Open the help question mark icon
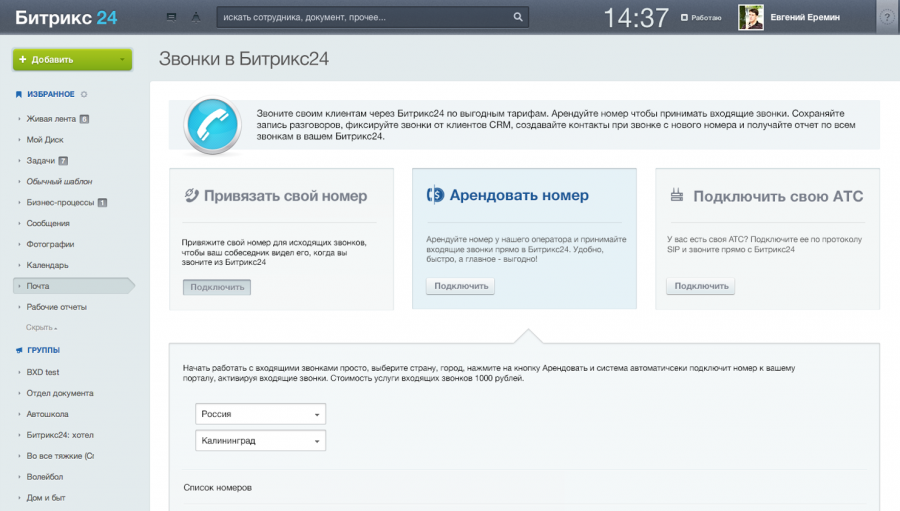The width and height of the screenshot is (900, 511). pyautogui.click(x=887, y=17)
